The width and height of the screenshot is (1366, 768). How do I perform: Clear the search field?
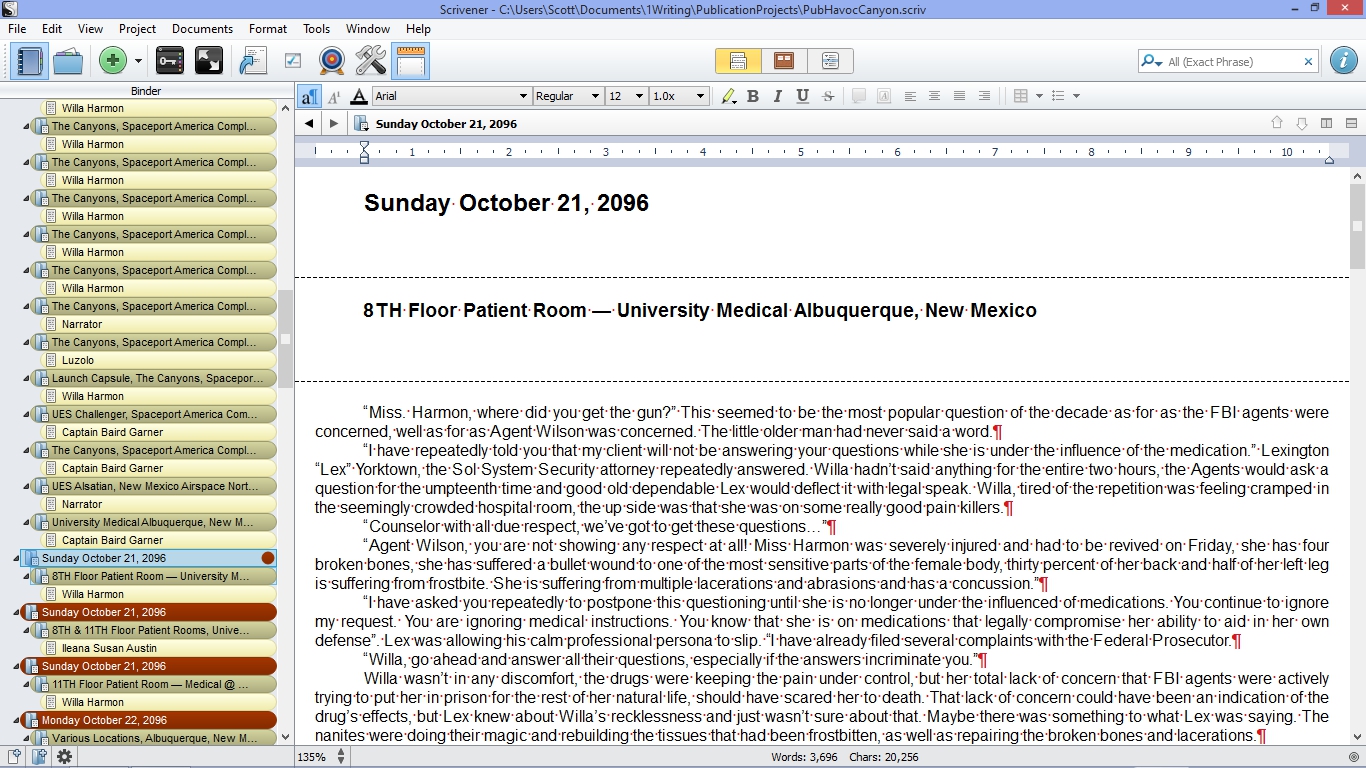click(1308, 62)
